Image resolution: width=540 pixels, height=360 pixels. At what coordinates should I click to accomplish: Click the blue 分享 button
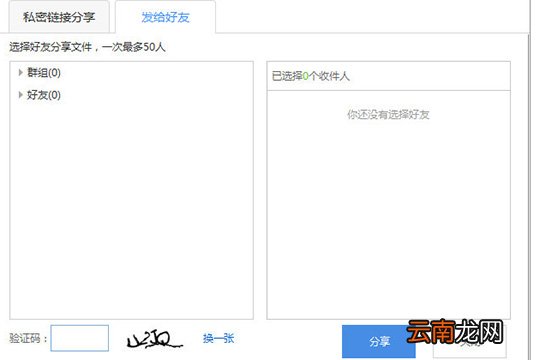tap(379, 342)
